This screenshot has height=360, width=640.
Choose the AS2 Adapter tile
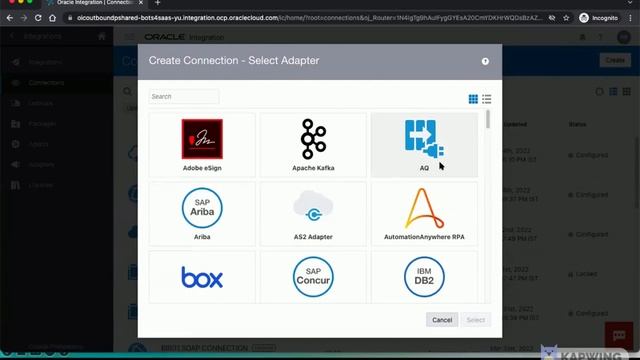pos(313,214)
